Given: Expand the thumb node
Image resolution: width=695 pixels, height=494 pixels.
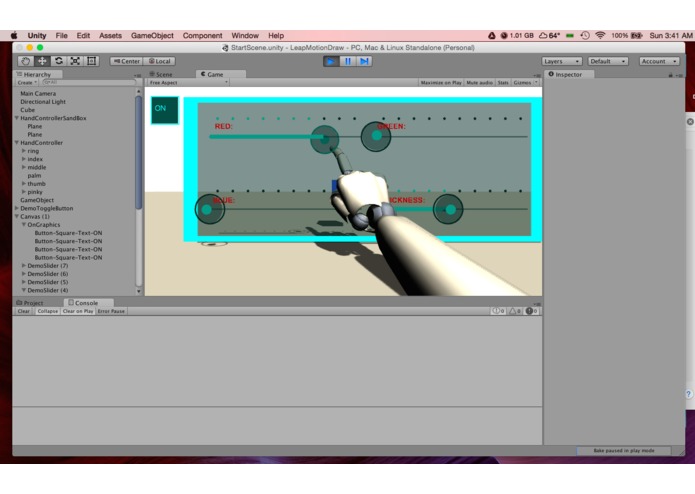Looking at the screenshot, I should (x=24, y=183).
